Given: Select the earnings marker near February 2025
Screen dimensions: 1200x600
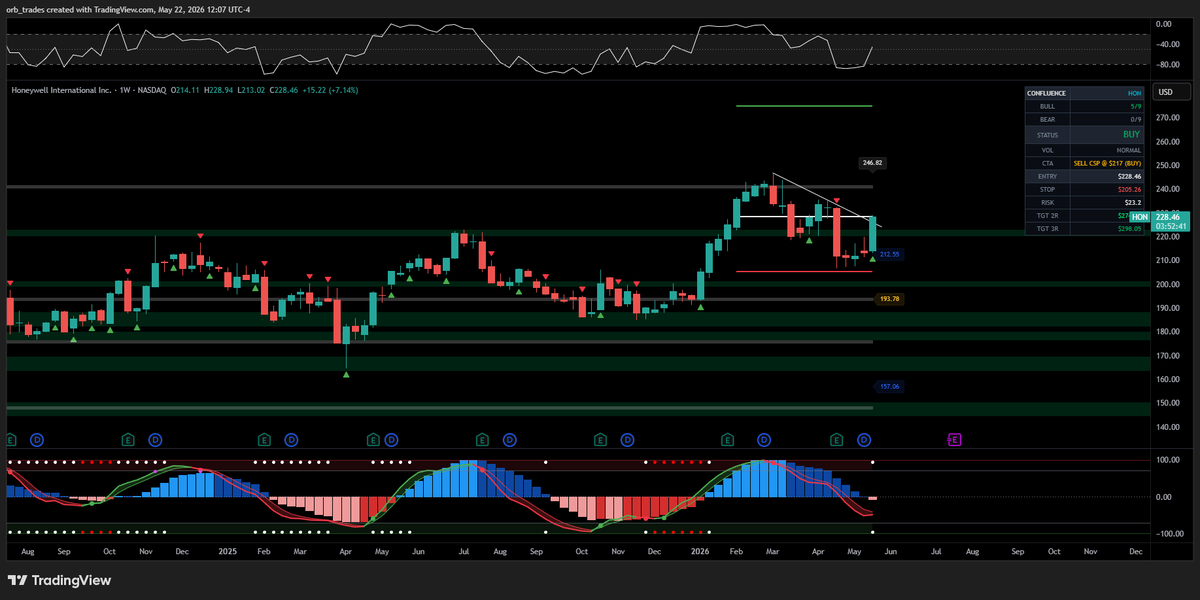Looking at the screenshot, I should pyautogui.click(x=264, y=439).
